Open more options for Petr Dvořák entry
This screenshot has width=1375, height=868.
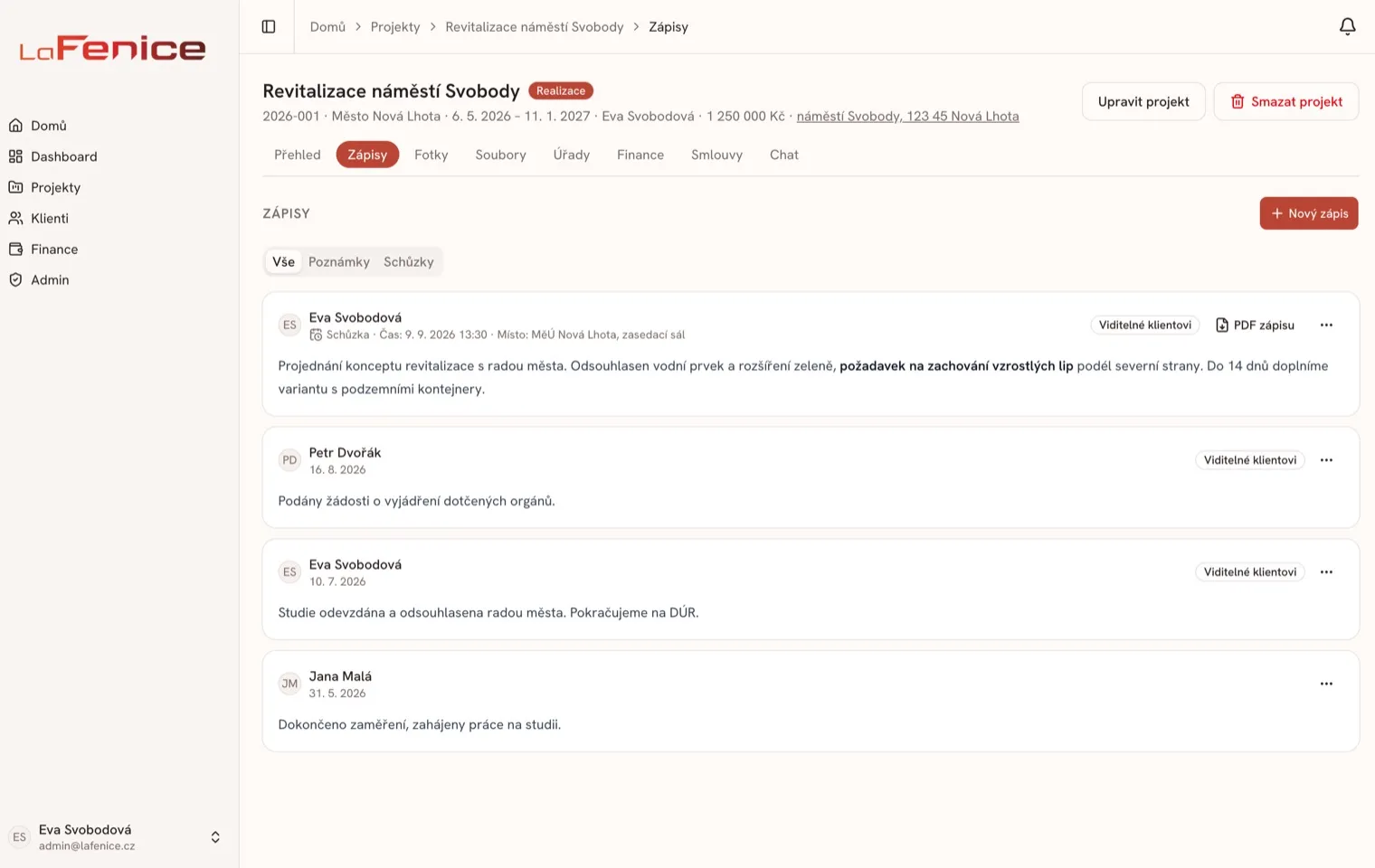coord(1326,460)
